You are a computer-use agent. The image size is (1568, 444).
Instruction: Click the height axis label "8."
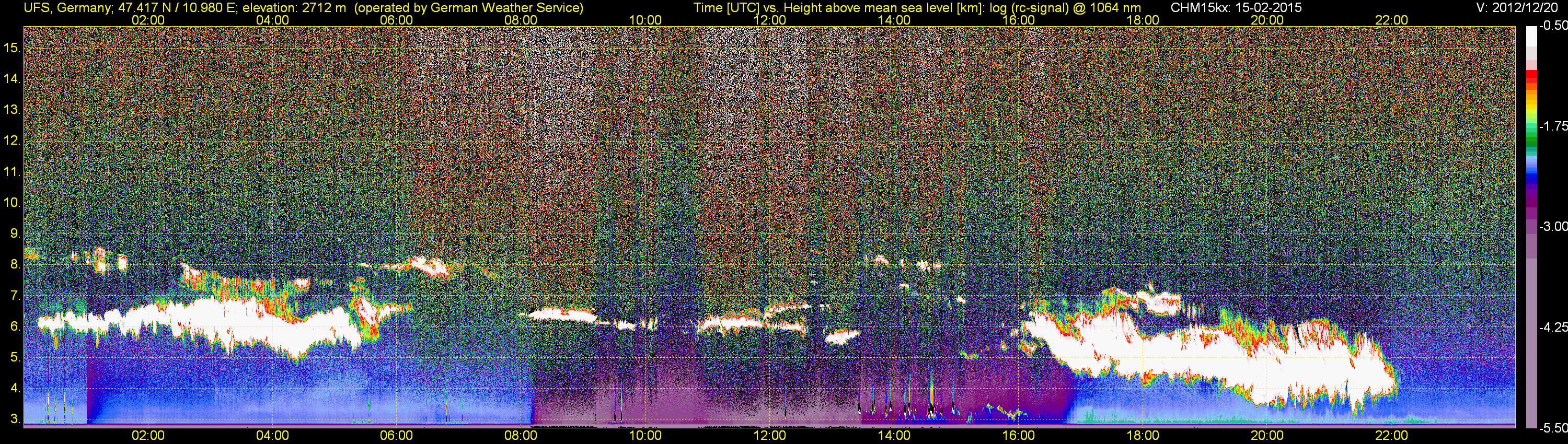point(15,265)
